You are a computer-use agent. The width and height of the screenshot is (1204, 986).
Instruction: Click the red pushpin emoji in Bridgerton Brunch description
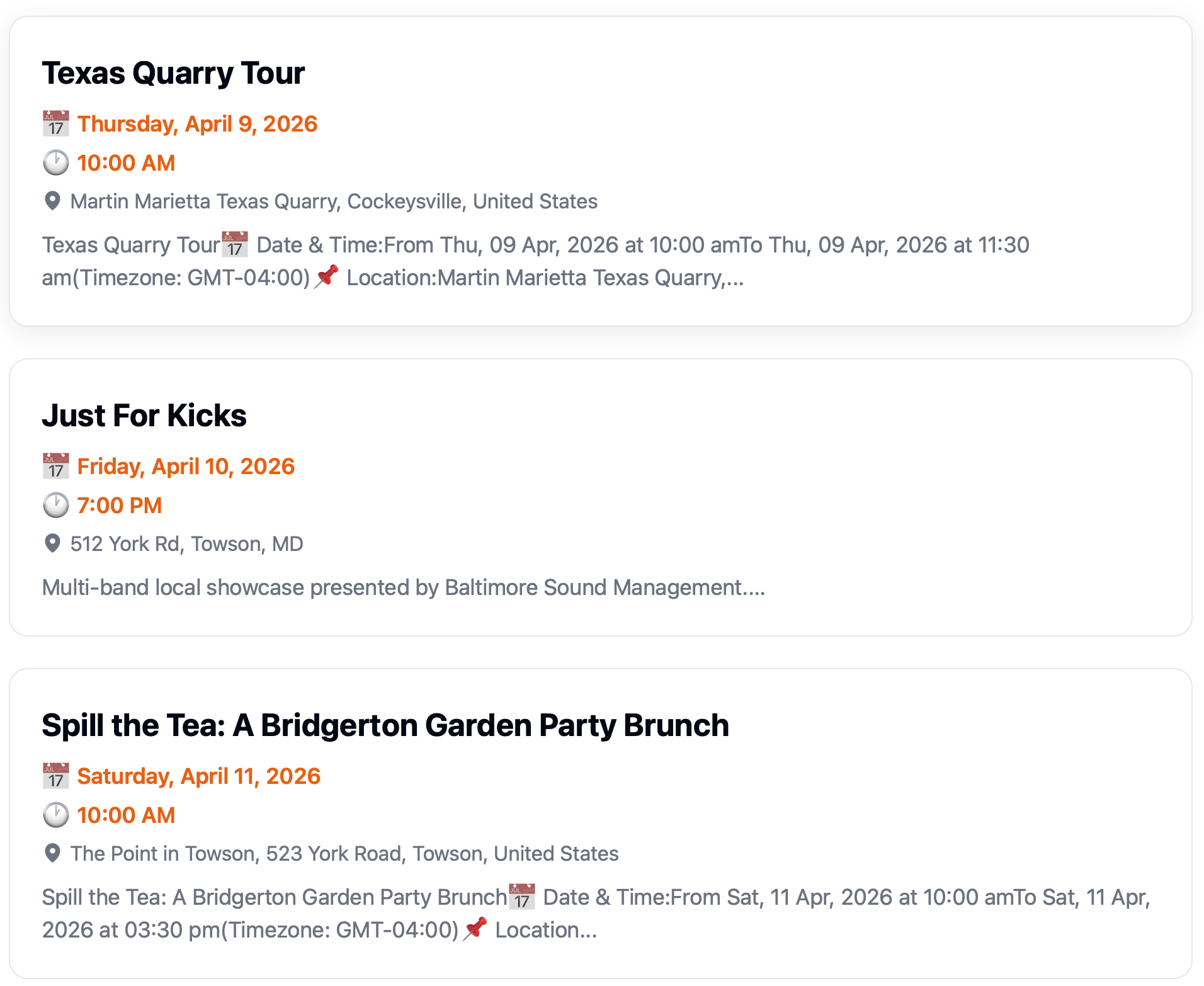pos(475,929)
